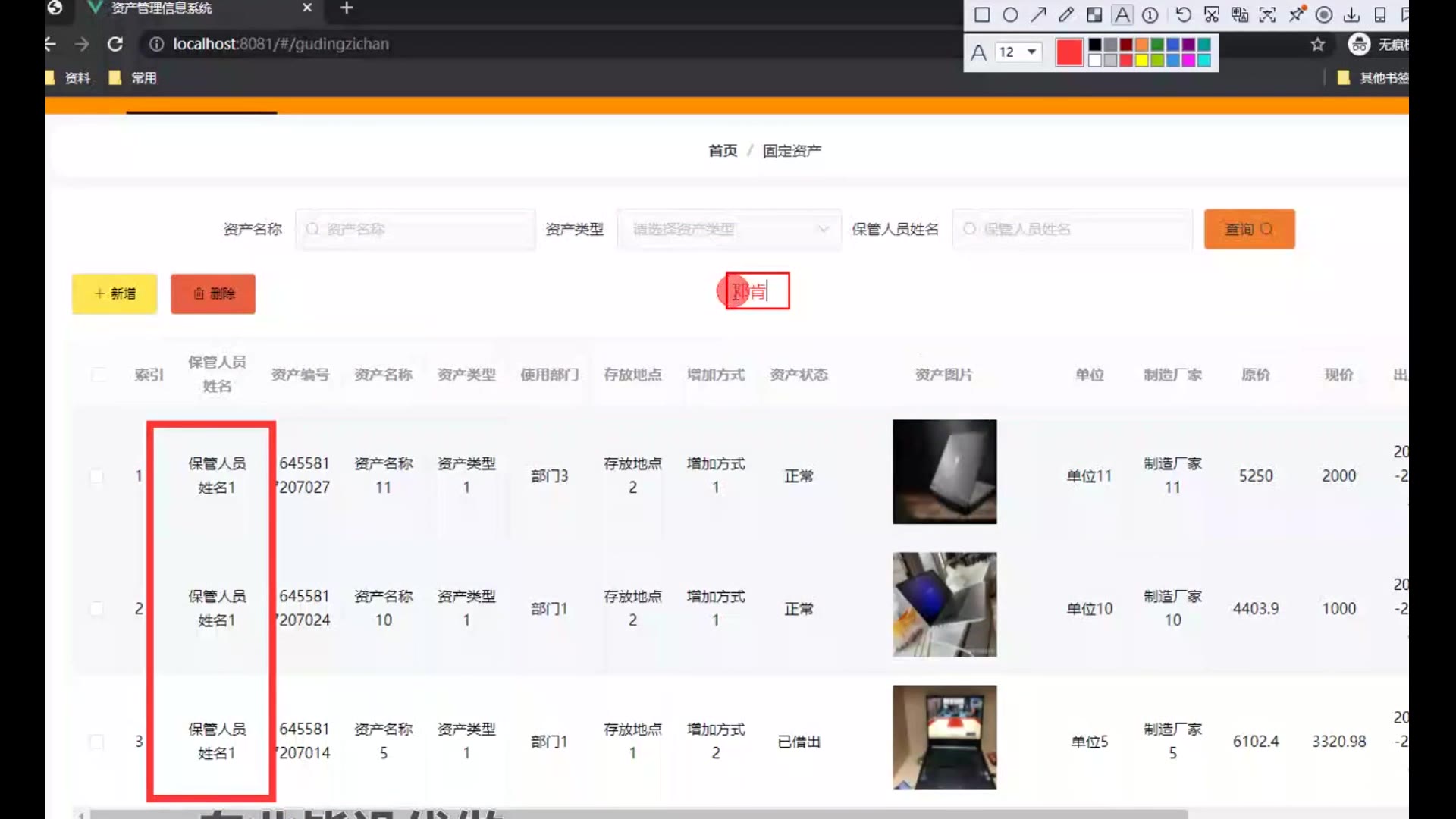Click the 单位10 cell
The height and width of the screenshot is (819, 1456).
pos(1090,609)
